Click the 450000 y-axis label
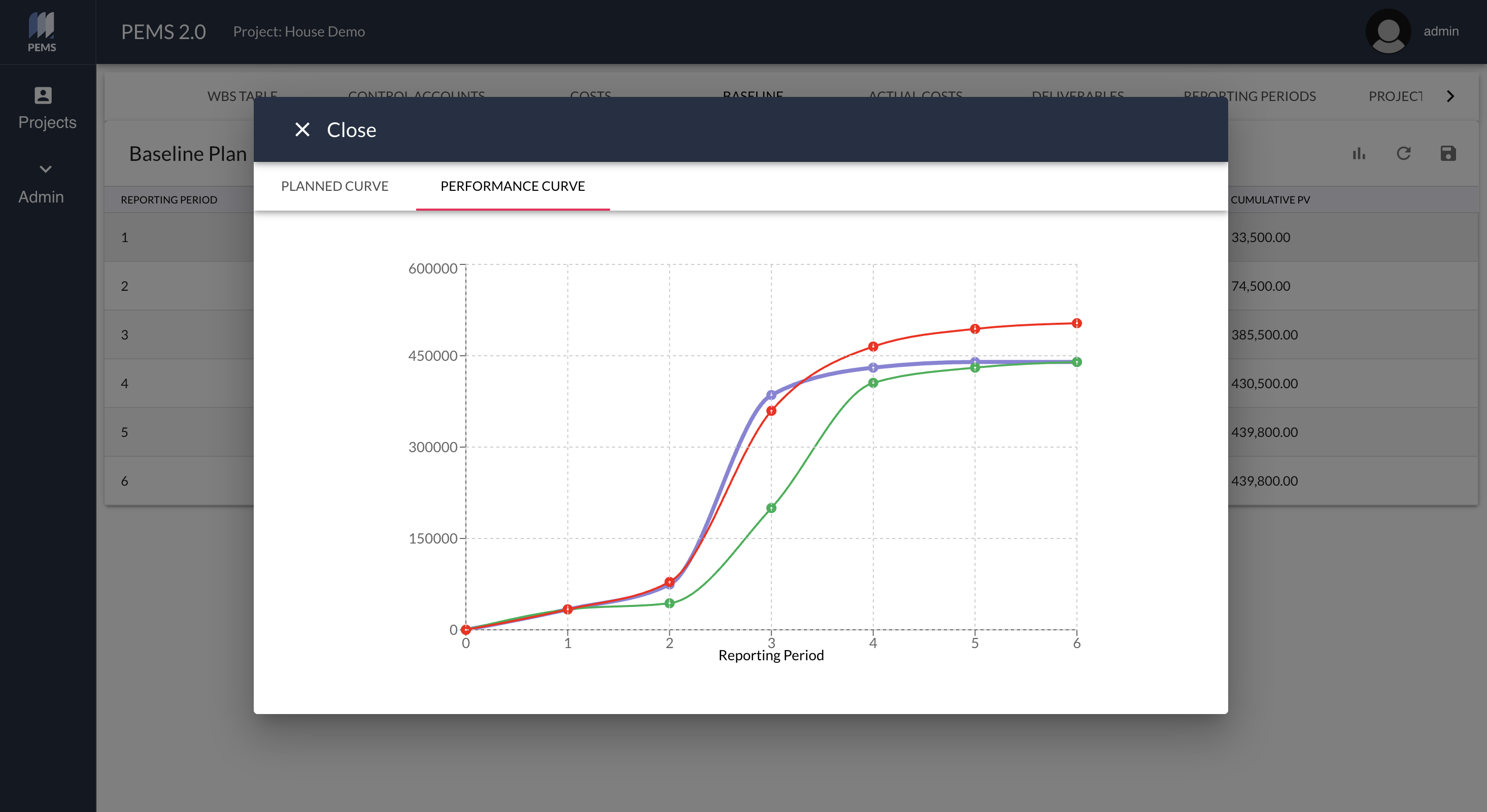This screenshot has width=1487, height=812. click(433, 355)
